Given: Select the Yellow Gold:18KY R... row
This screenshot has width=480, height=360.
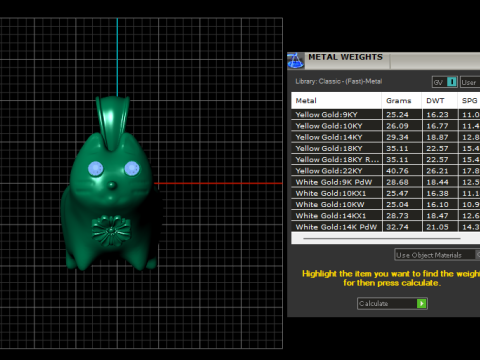Looking at the screenshot, I should click(386, 160).
